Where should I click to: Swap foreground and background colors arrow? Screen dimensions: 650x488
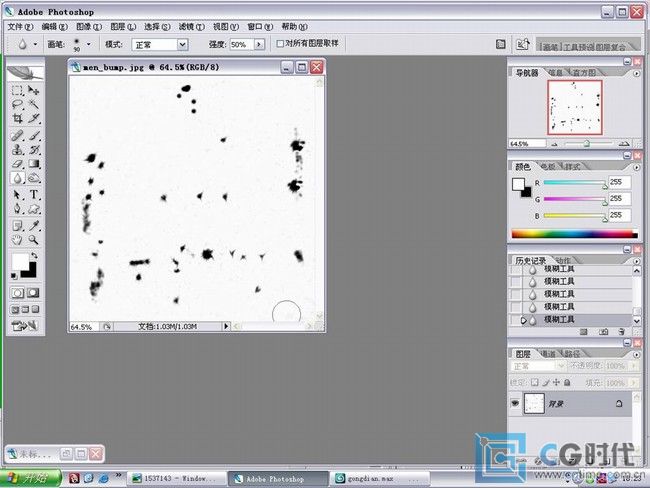(x=34, y=255)
